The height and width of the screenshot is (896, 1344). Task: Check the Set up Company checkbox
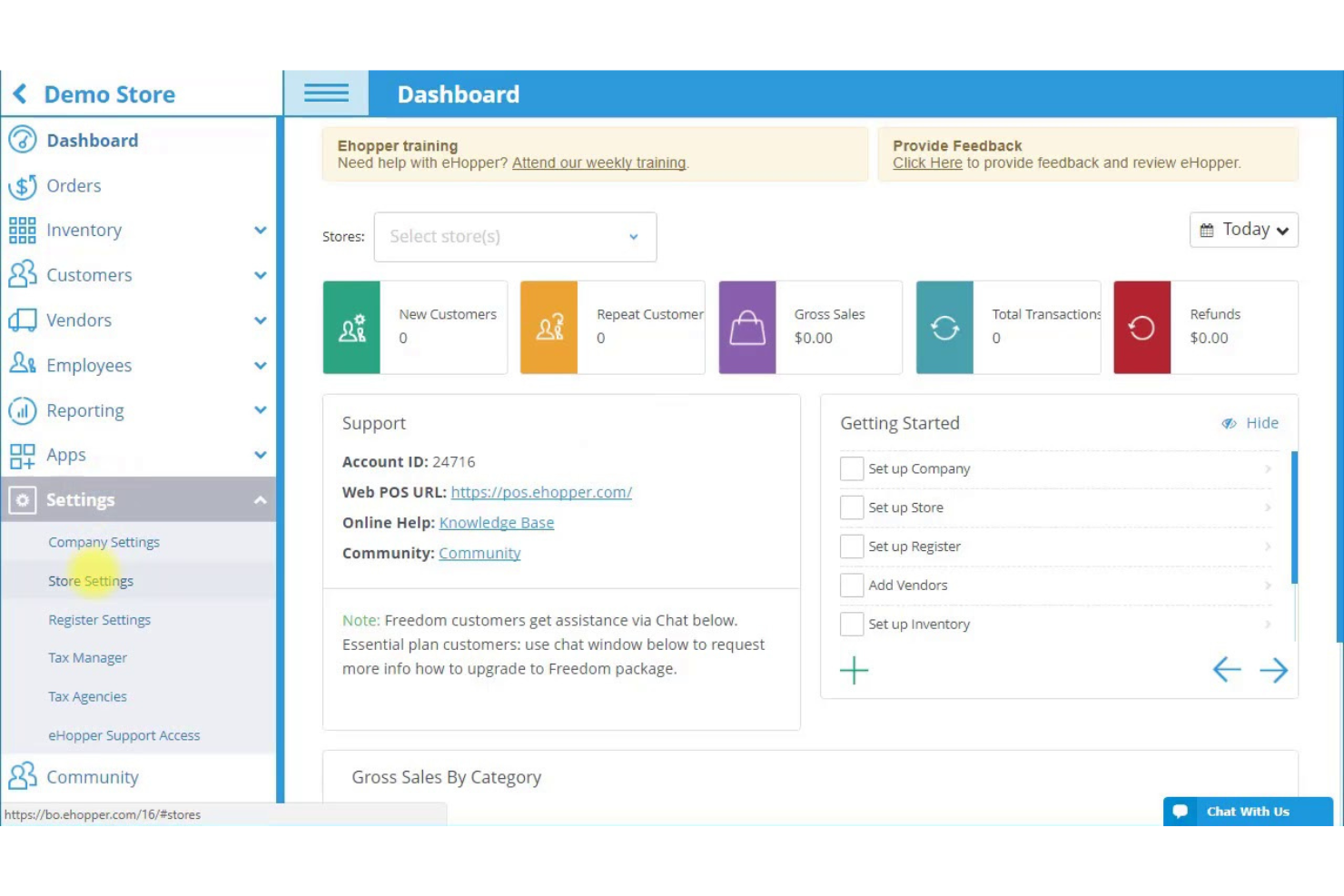coord(851,468)
